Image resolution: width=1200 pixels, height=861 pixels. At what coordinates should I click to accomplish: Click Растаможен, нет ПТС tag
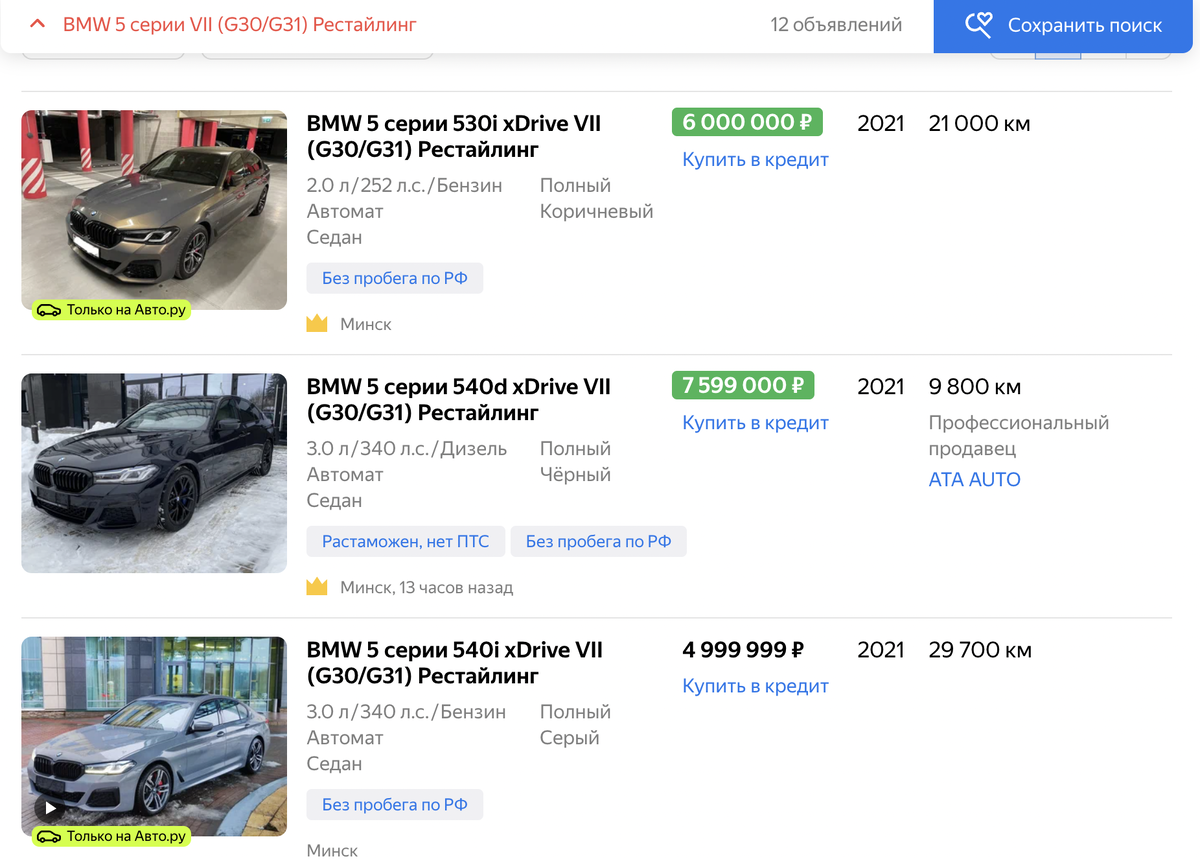point(406,541)
